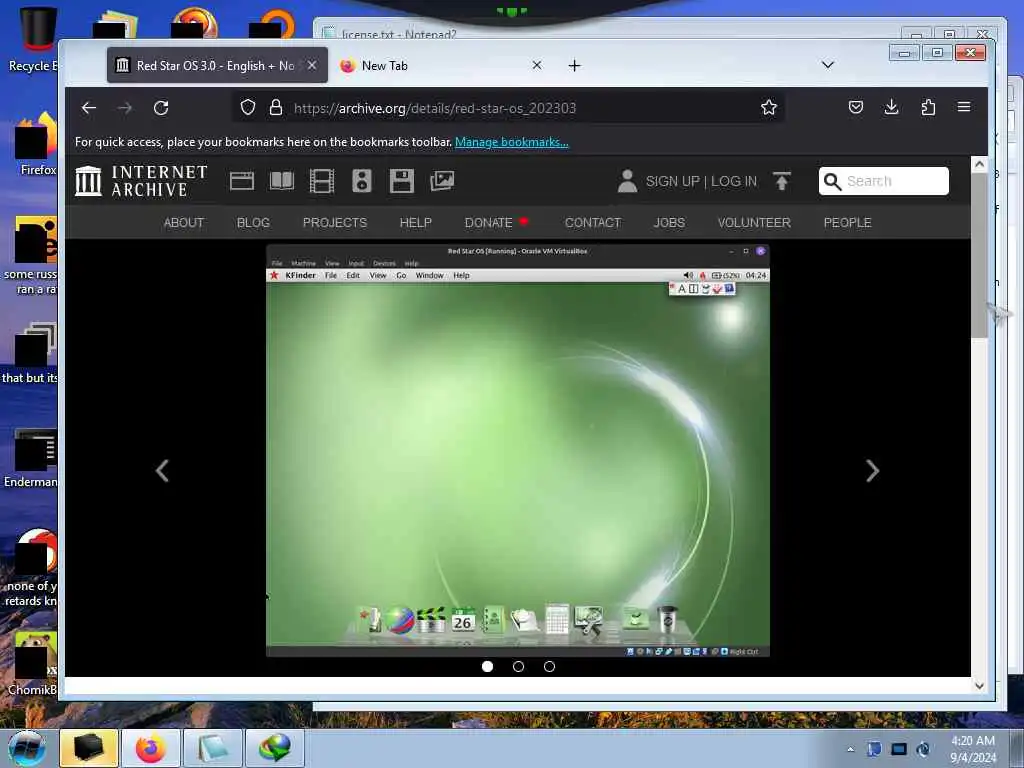This screenshot has height=768, width=1024.
Task: Focus the archive Search field
Action: 884,181
